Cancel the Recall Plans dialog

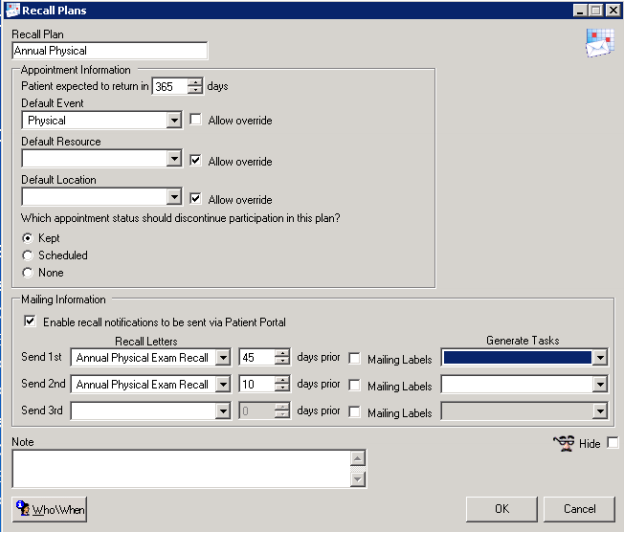pos(579,509)
